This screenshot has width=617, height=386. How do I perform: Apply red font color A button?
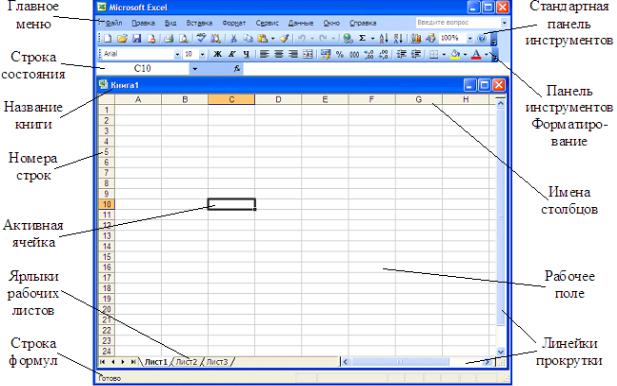[x=476, y=55]
